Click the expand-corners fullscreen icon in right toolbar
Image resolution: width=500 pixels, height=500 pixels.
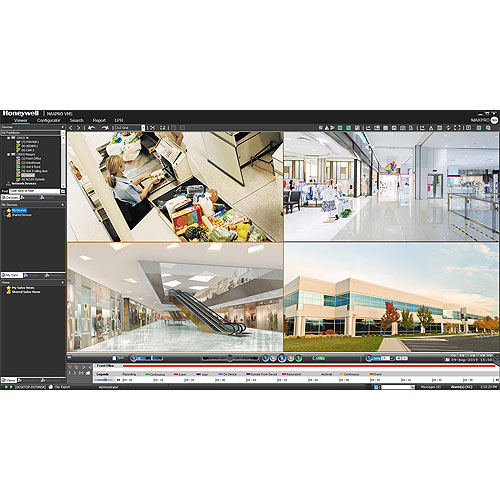pyautogui.click(x=457, y=128)
